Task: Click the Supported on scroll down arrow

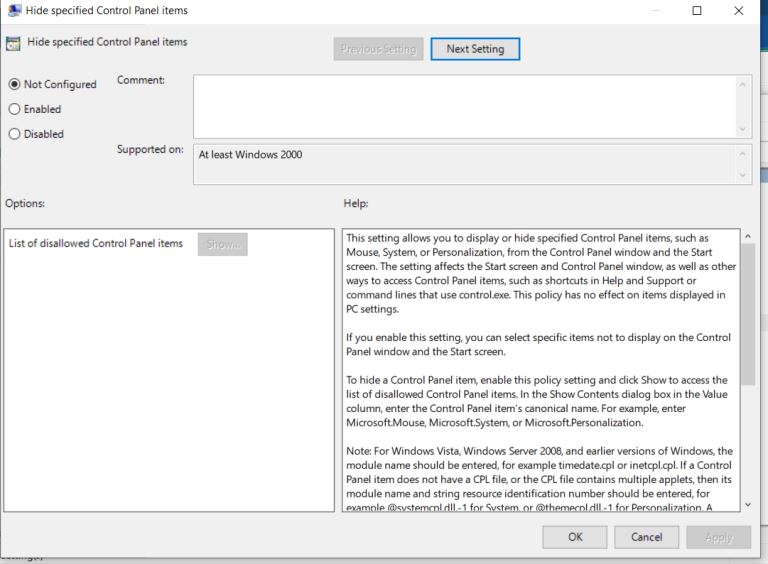Action: point(743,175)
